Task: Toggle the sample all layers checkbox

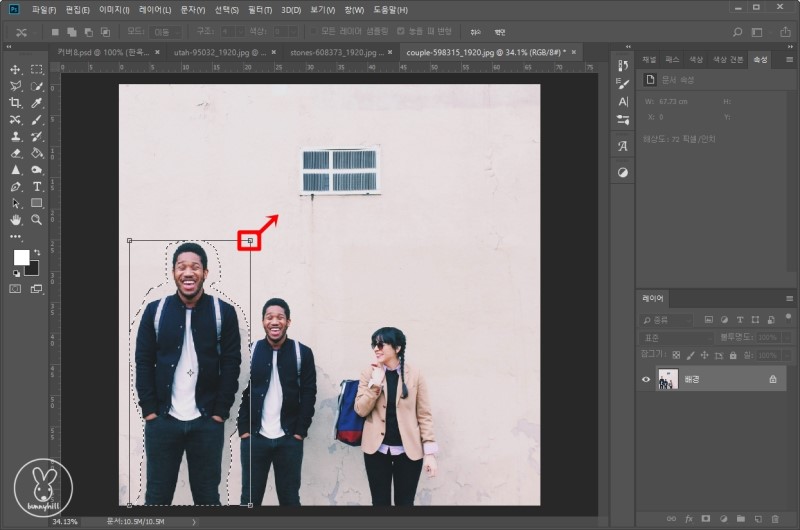Action: coord(316,31)
